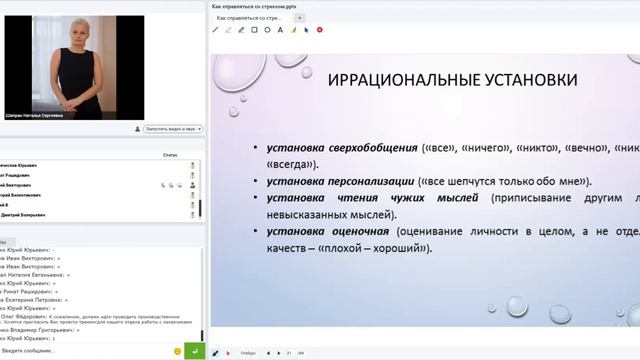Click the 'Слайды' slides button

(x=248, y=353)
